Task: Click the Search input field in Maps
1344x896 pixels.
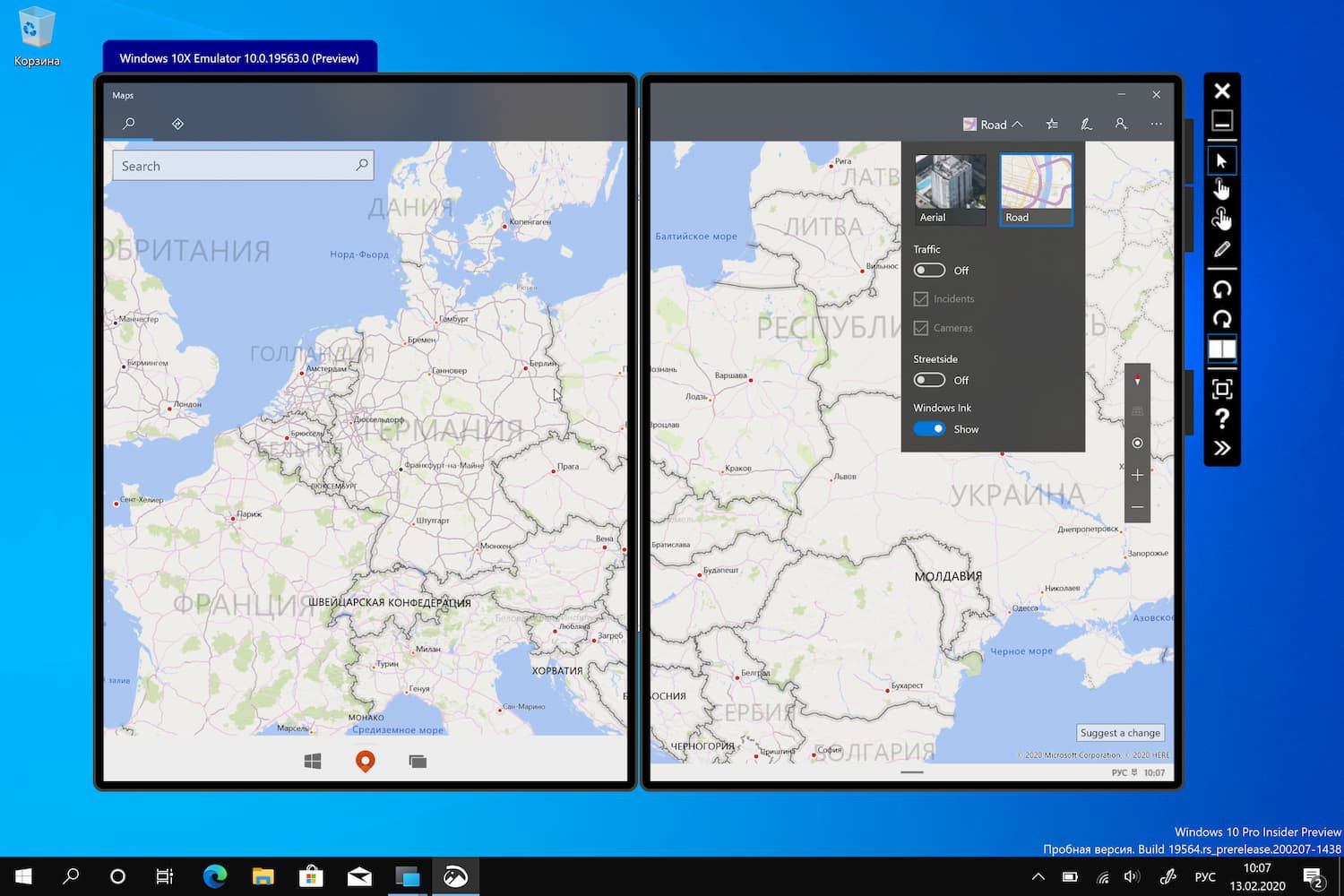Action: 243,166
